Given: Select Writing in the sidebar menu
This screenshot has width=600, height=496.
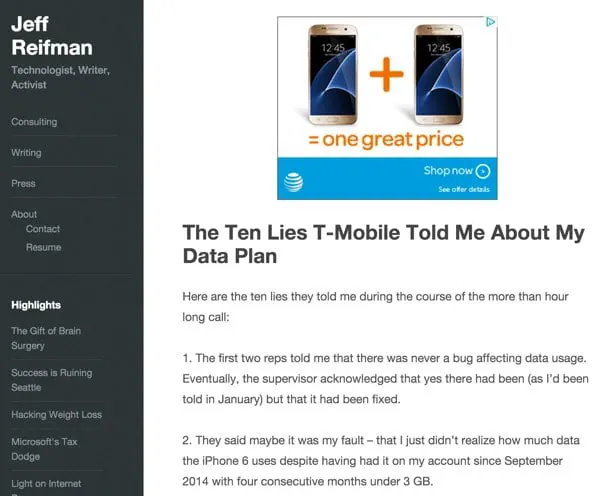Looking at the screenshot, I should tap(26, 153).
